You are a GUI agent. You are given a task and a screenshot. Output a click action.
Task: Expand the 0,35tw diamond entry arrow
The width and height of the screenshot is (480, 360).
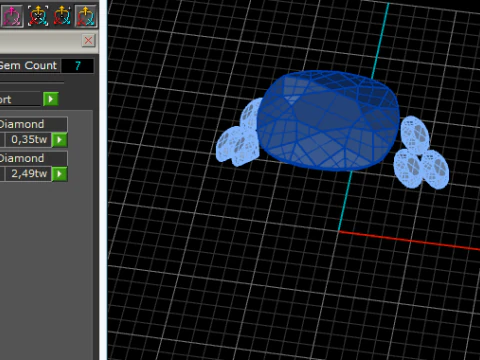60,139
